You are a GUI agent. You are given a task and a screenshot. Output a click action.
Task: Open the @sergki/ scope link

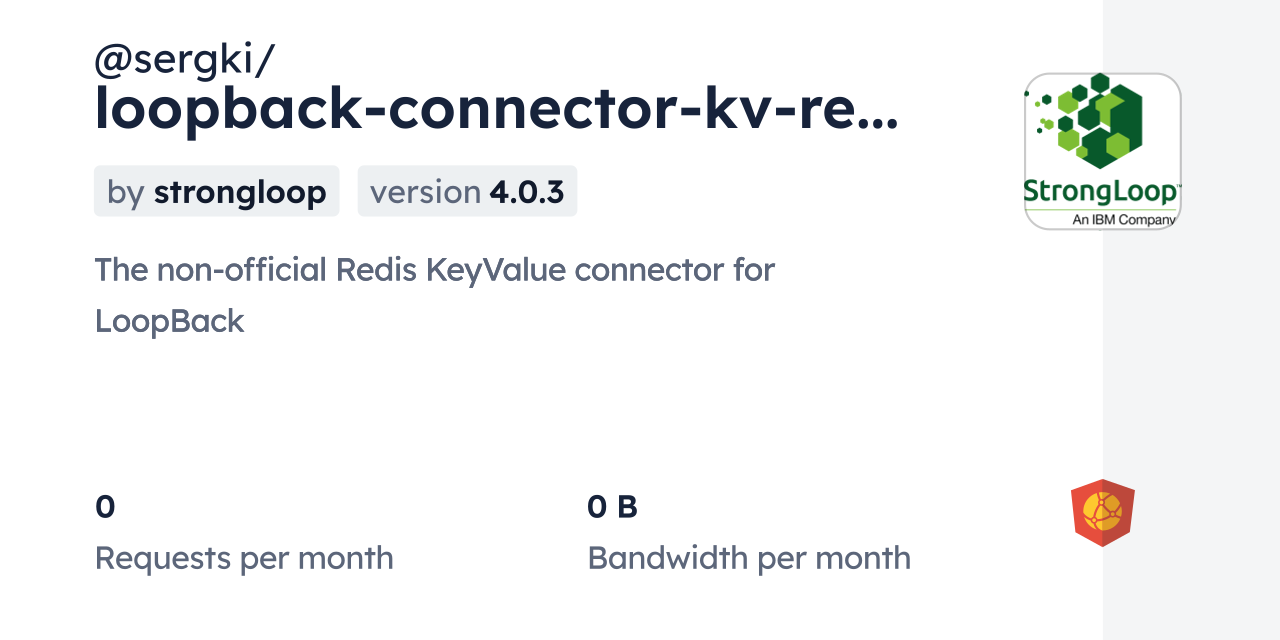[x=184, y=61]
